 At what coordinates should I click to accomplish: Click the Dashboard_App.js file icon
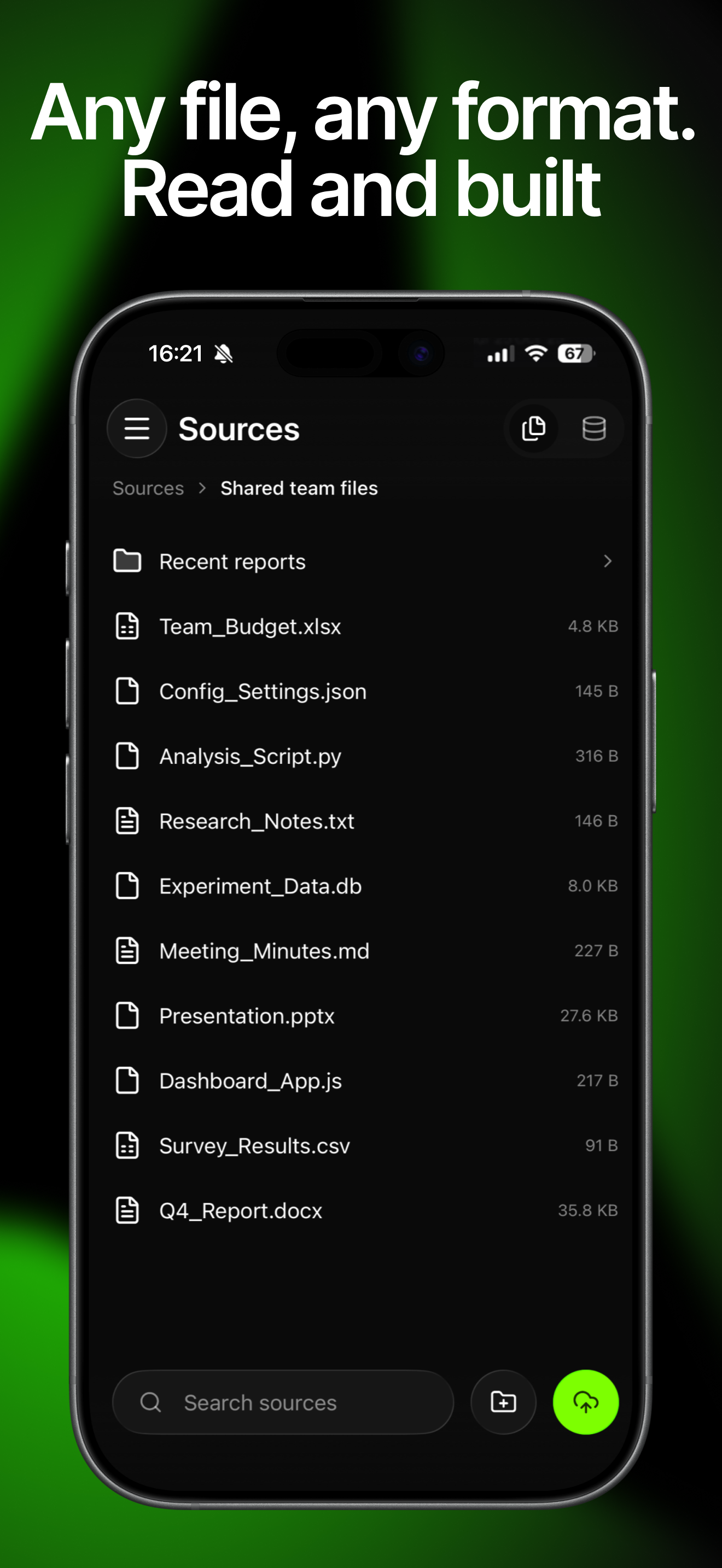(x=127, y=1080)
